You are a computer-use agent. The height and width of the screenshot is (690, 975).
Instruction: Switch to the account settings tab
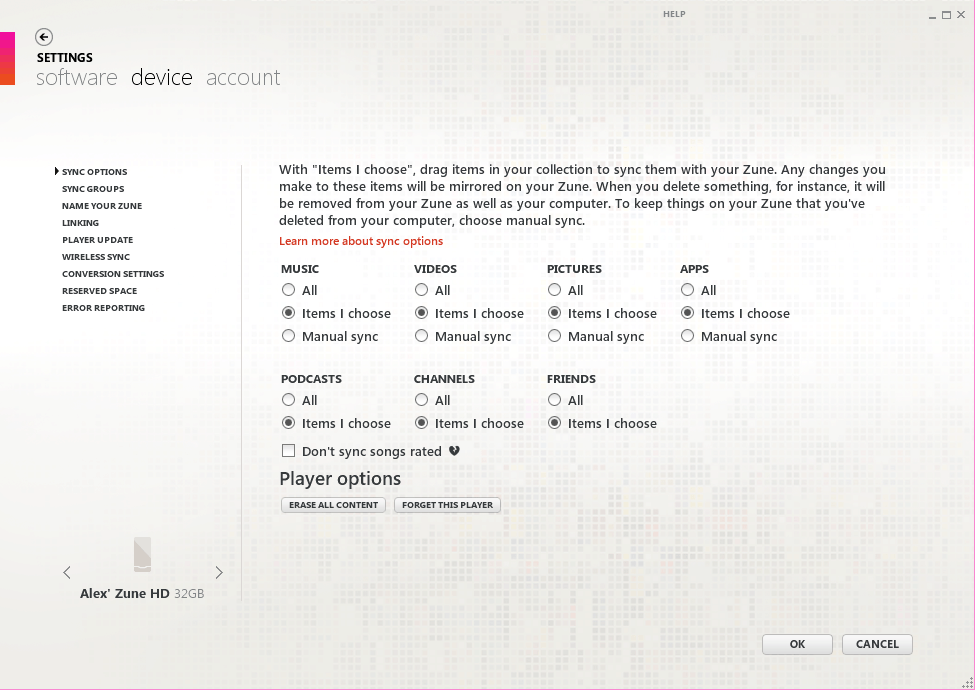point(243,78)
